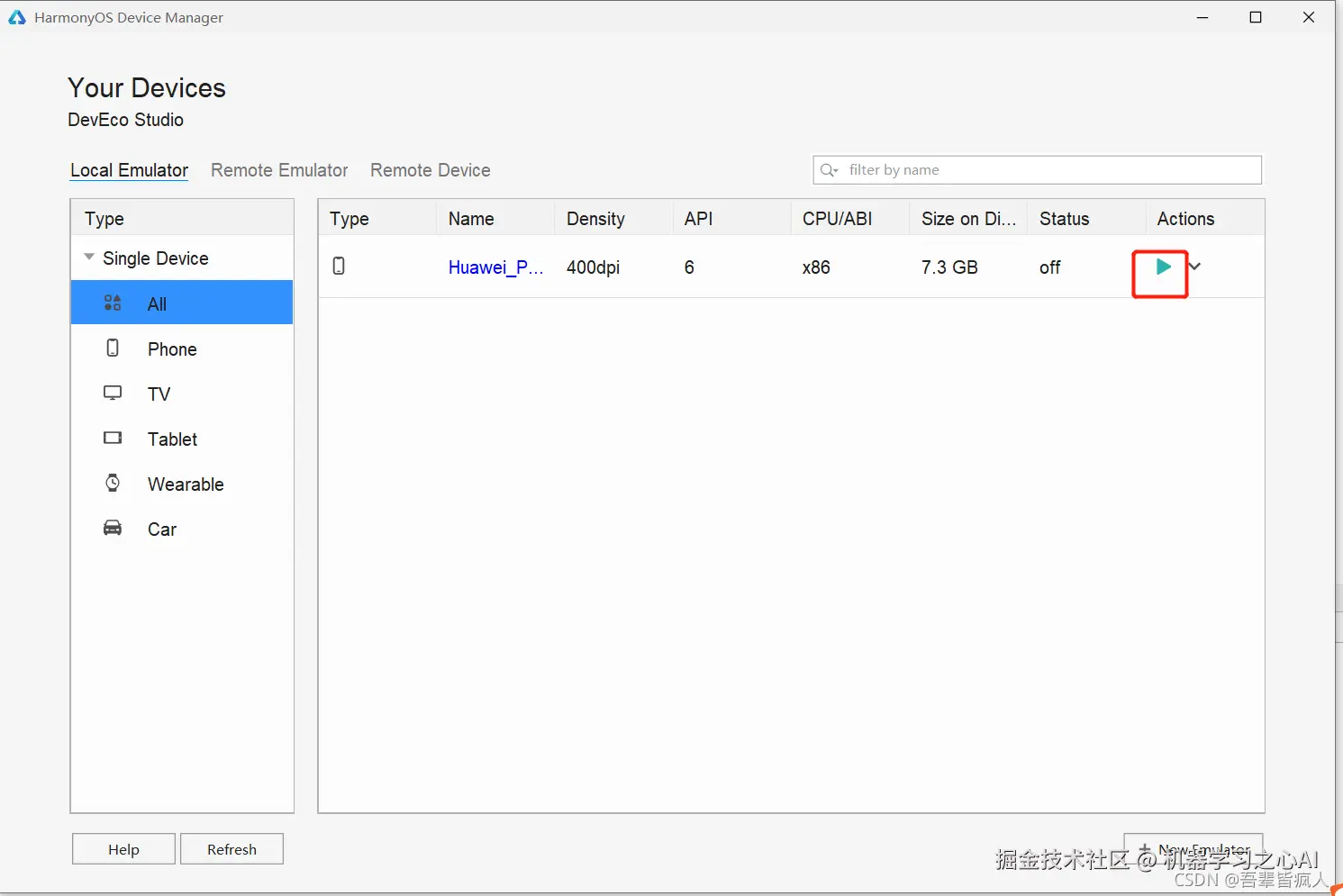1343x896 pixels.
Task: Click the off status cell
Action: click(x=1049, y=267)
